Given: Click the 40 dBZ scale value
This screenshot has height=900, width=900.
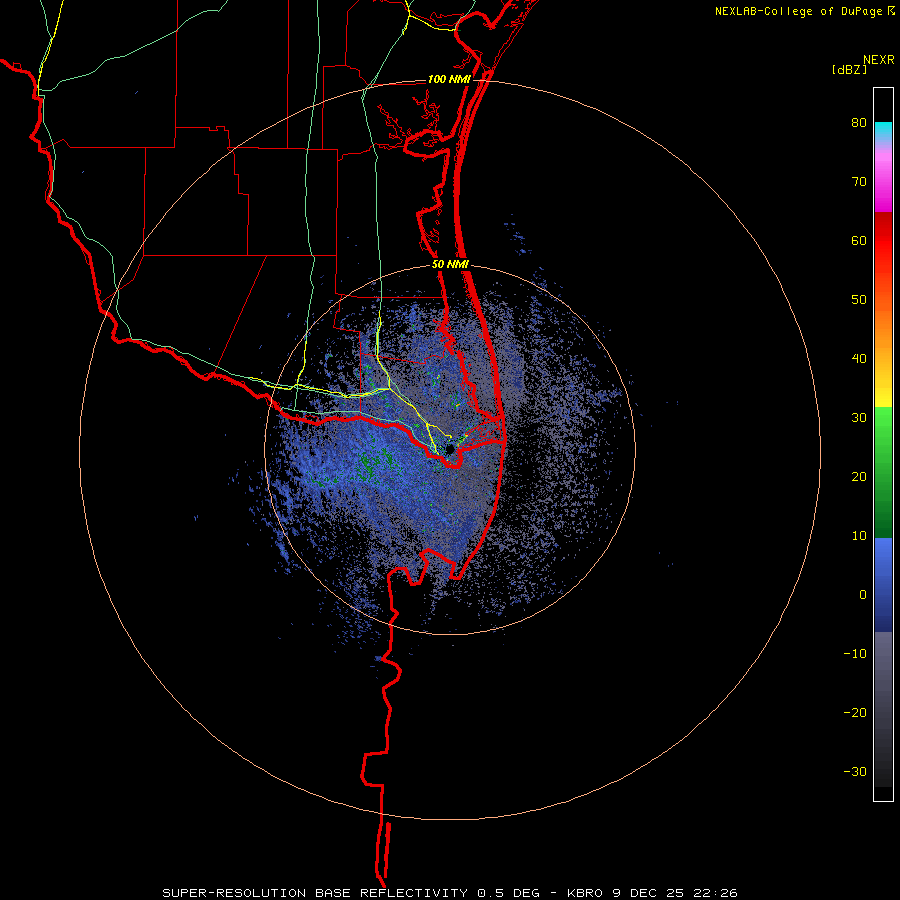Looking at the screenshot, I should [859, 359].
